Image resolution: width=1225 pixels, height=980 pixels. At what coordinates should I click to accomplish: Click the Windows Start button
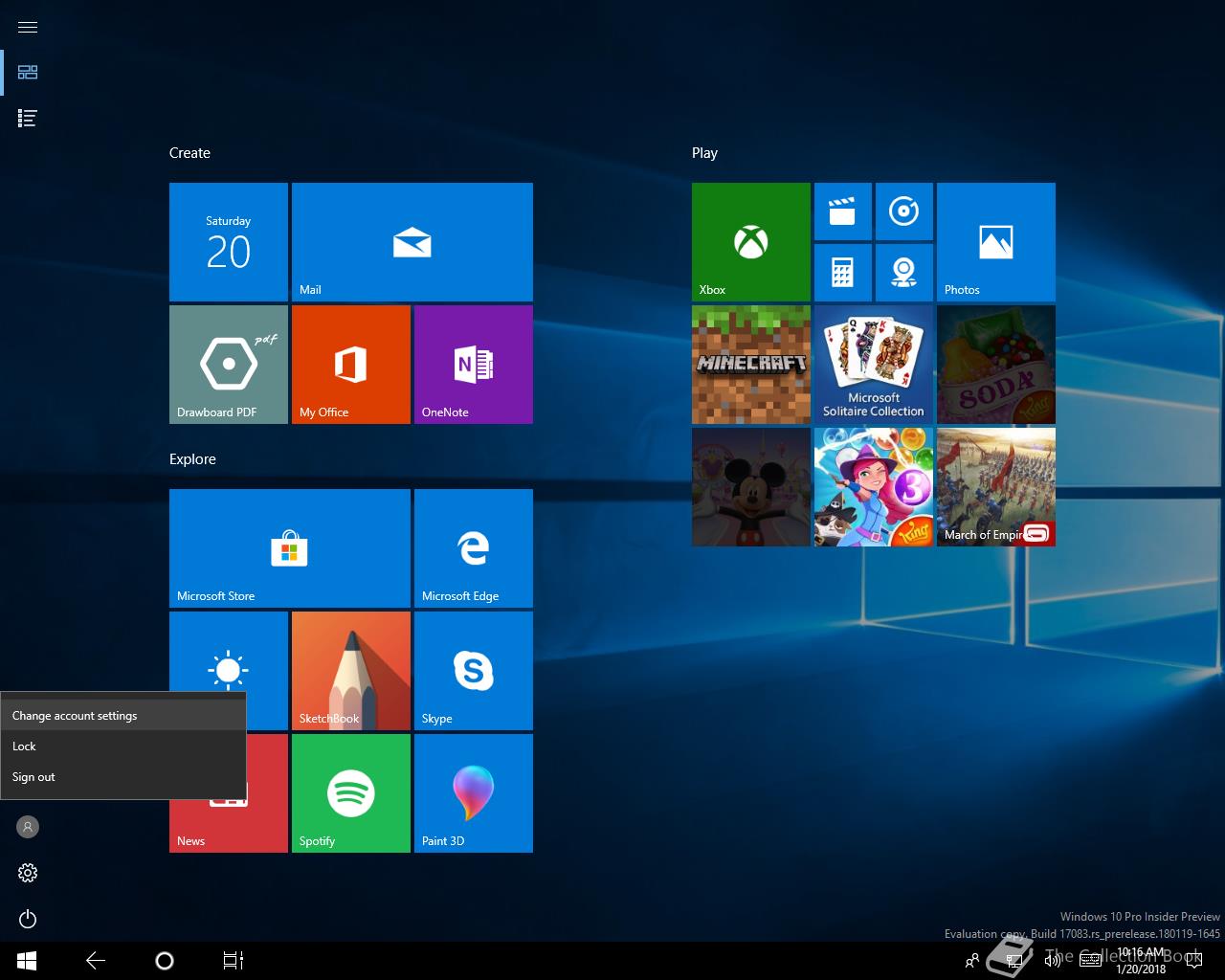[27, 961]
